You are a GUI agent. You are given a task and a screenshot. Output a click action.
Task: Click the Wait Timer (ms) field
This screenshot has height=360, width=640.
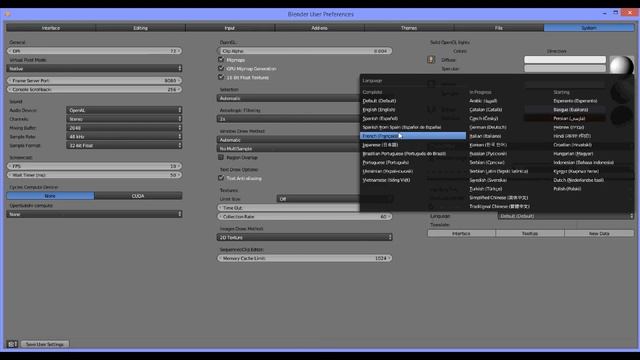pos(94,175)
